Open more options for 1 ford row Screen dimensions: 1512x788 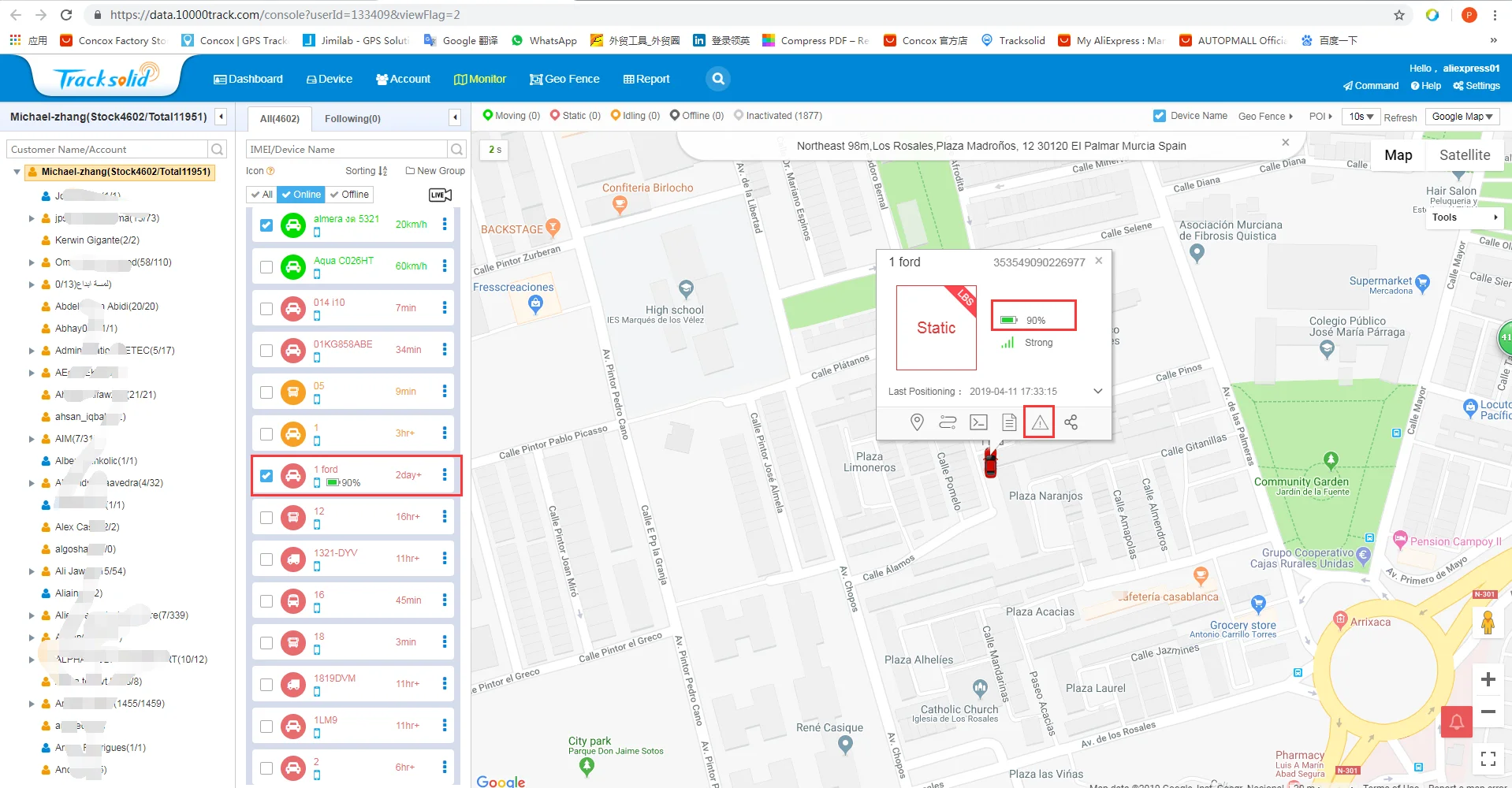[x=445, y=475]
